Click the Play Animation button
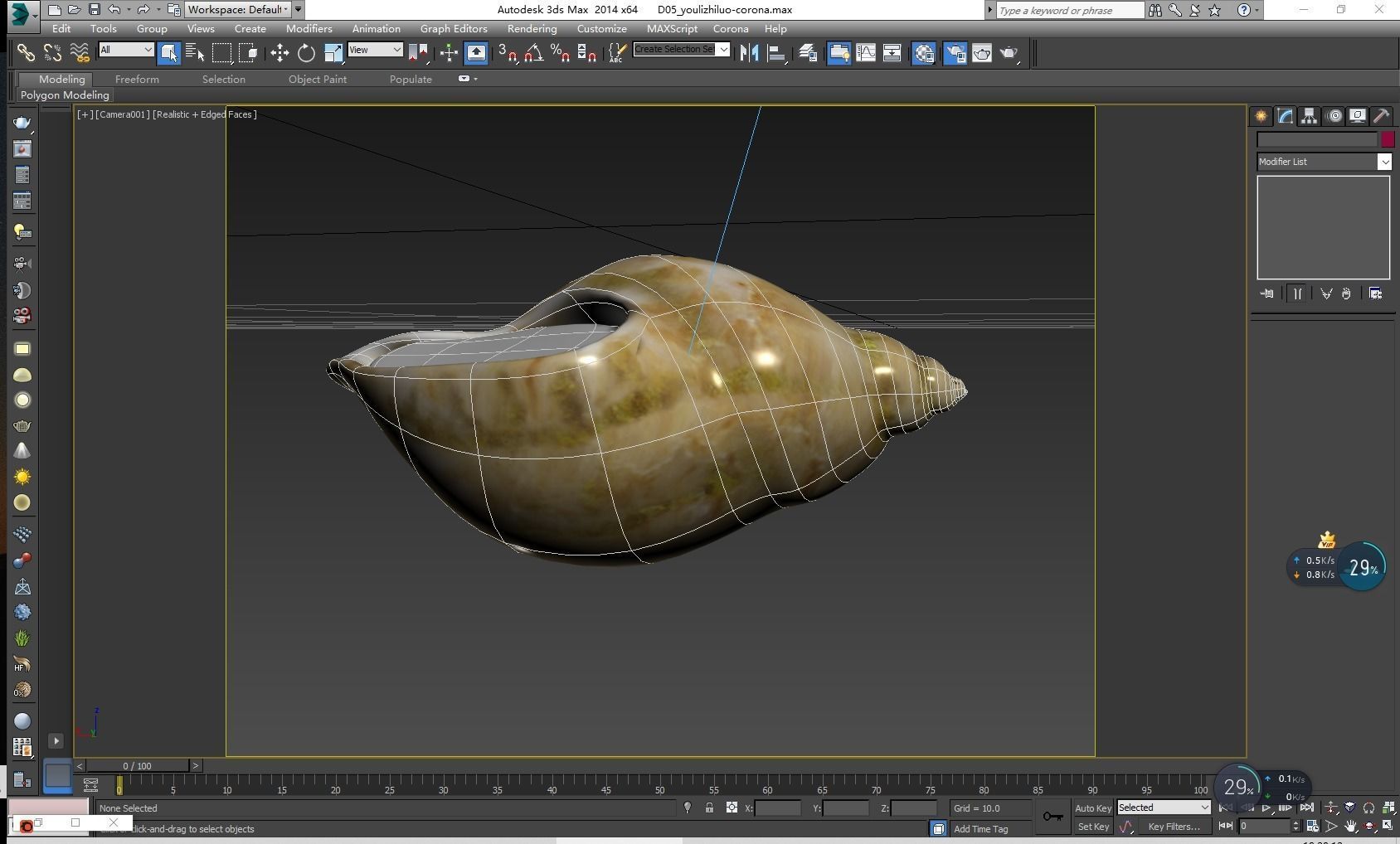 pyautogui.click(x=1266, y=808)
